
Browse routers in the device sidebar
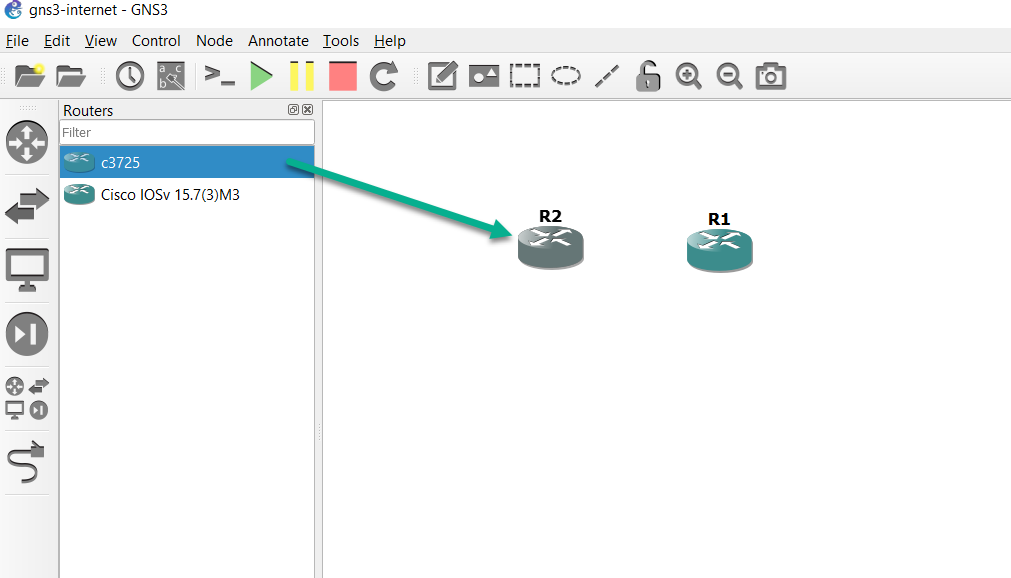[x=27, y=142]
